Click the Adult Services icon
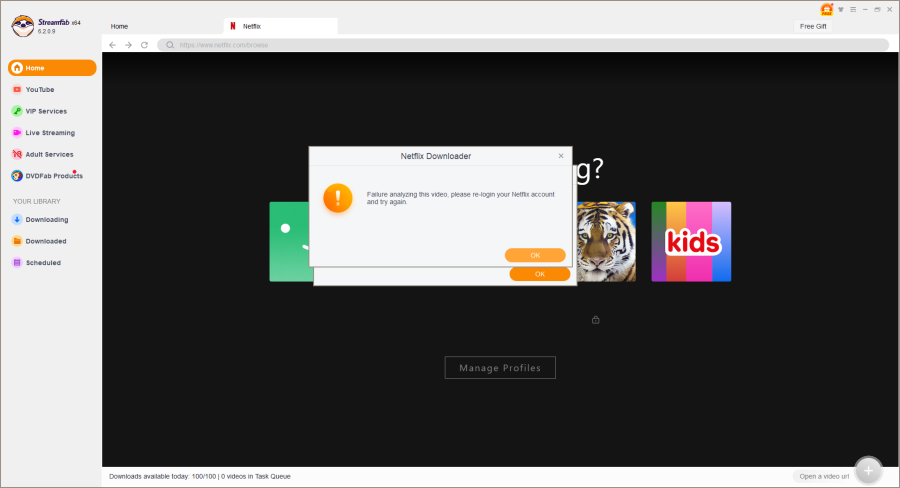This screenshot has height=488, width=900. point(17,154)
